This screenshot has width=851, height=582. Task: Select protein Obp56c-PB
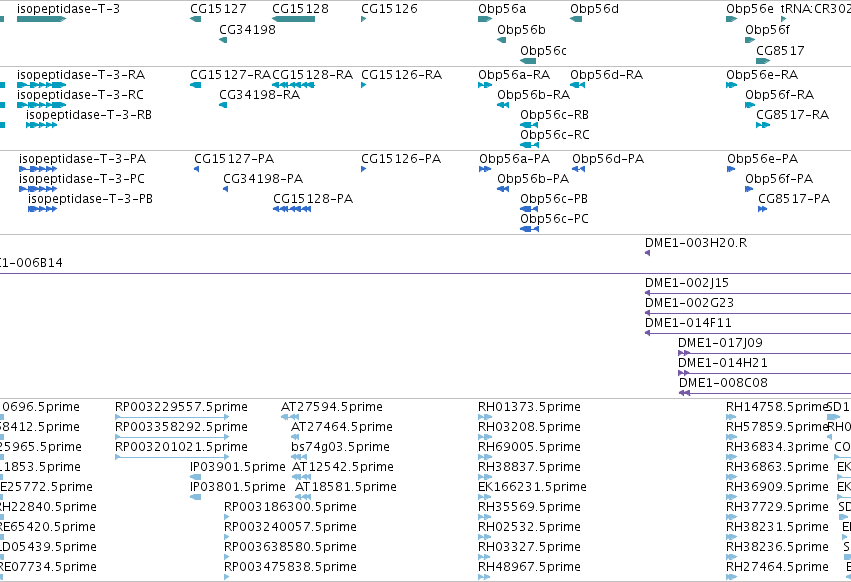(x=554, y=199)
